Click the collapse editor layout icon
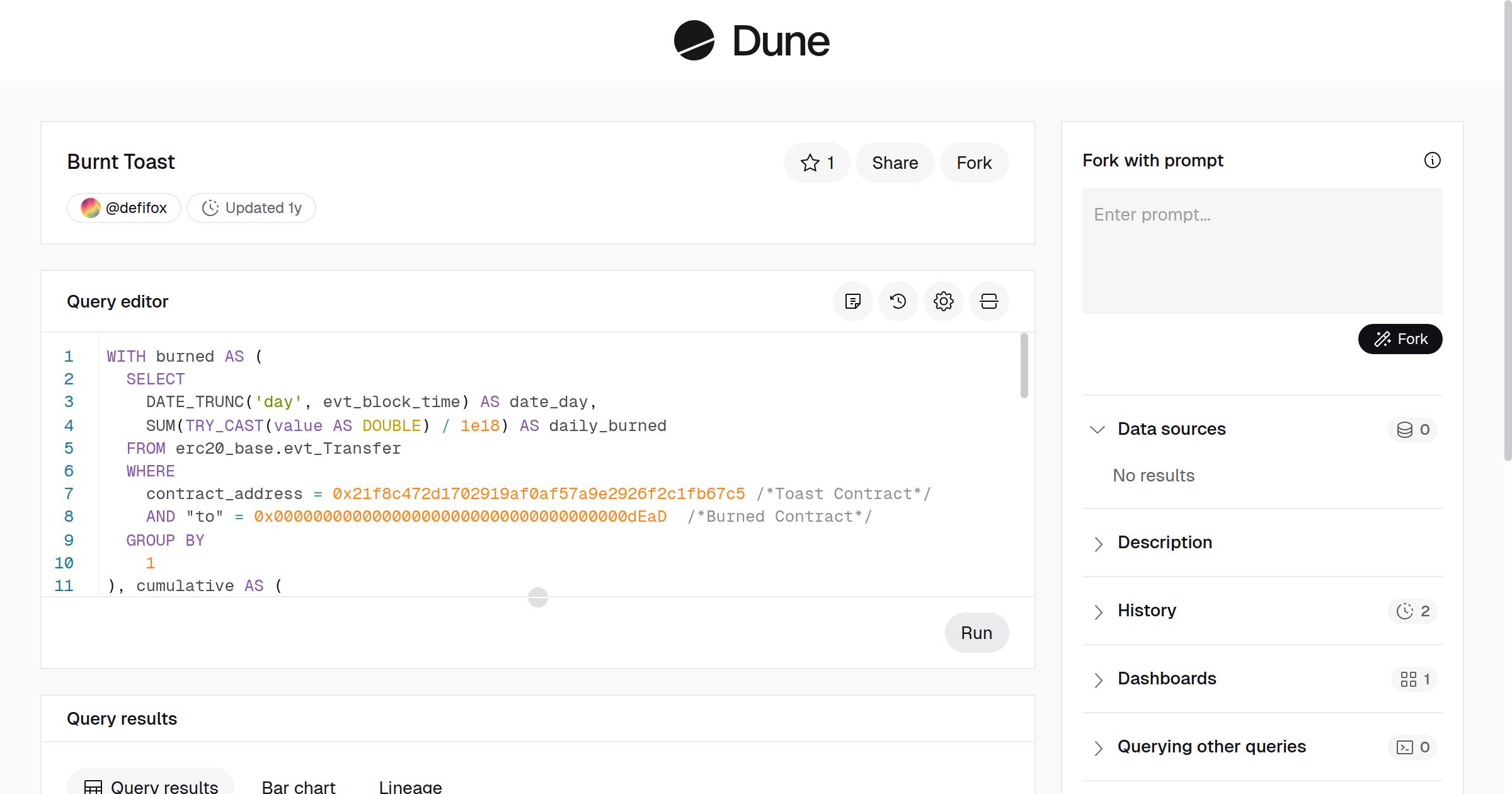The height and width of the screenshot is (794, 1512). click(988, 302)
